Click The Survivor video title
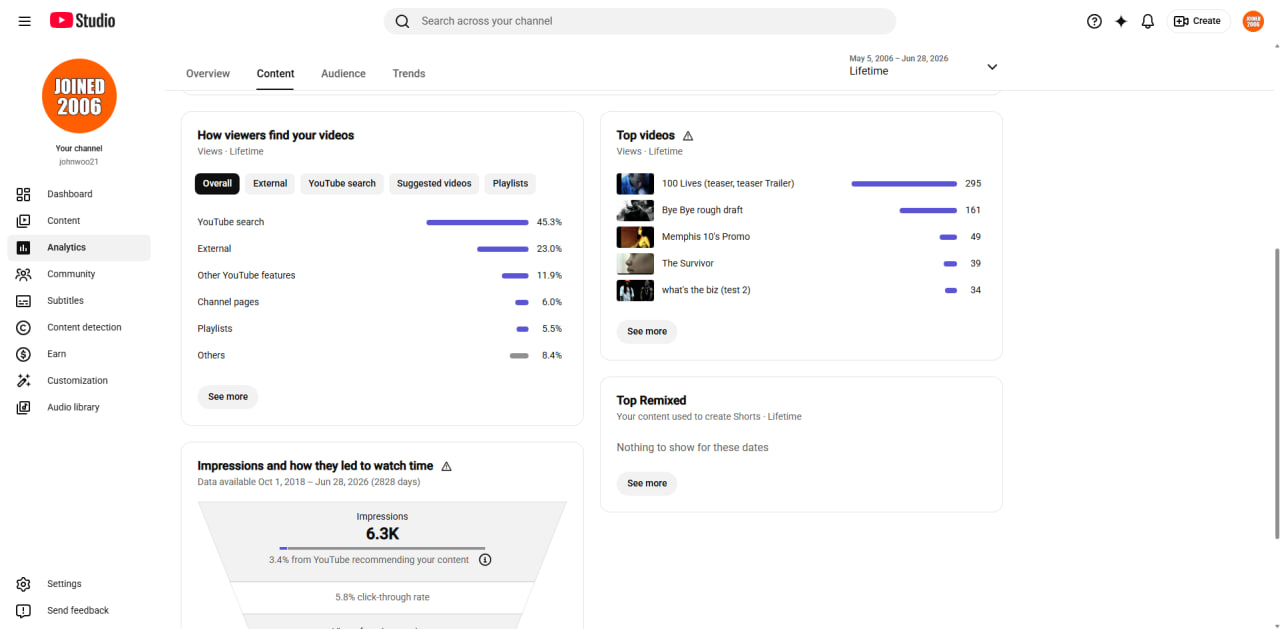The image size is (1280, 629). (686, 264)
